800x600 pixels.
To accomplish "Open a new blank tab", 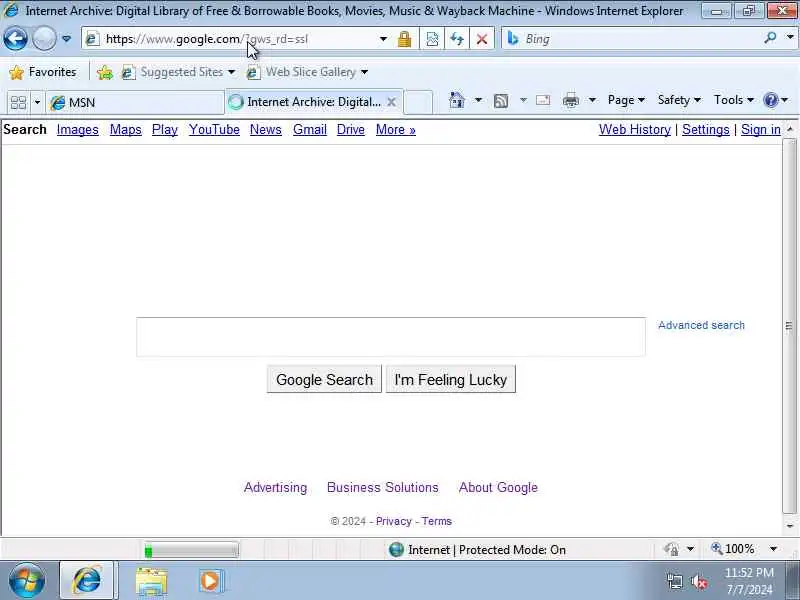I will point(418,102).
